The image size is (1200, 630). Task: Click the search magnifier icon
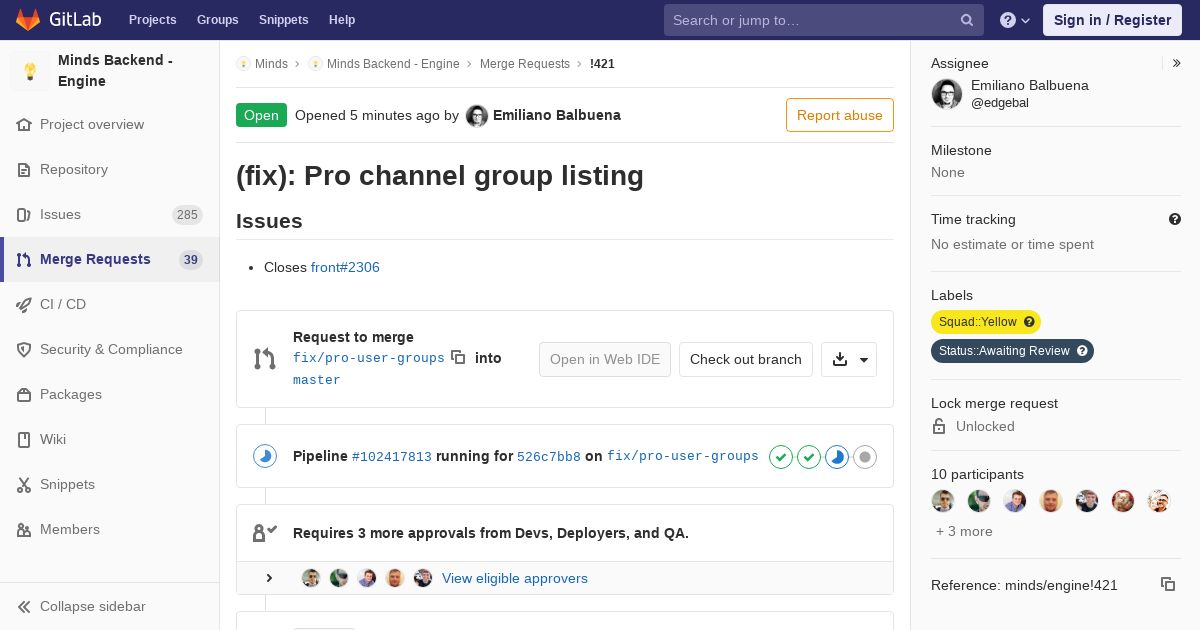pyautogui.click(x=967, y=20)
